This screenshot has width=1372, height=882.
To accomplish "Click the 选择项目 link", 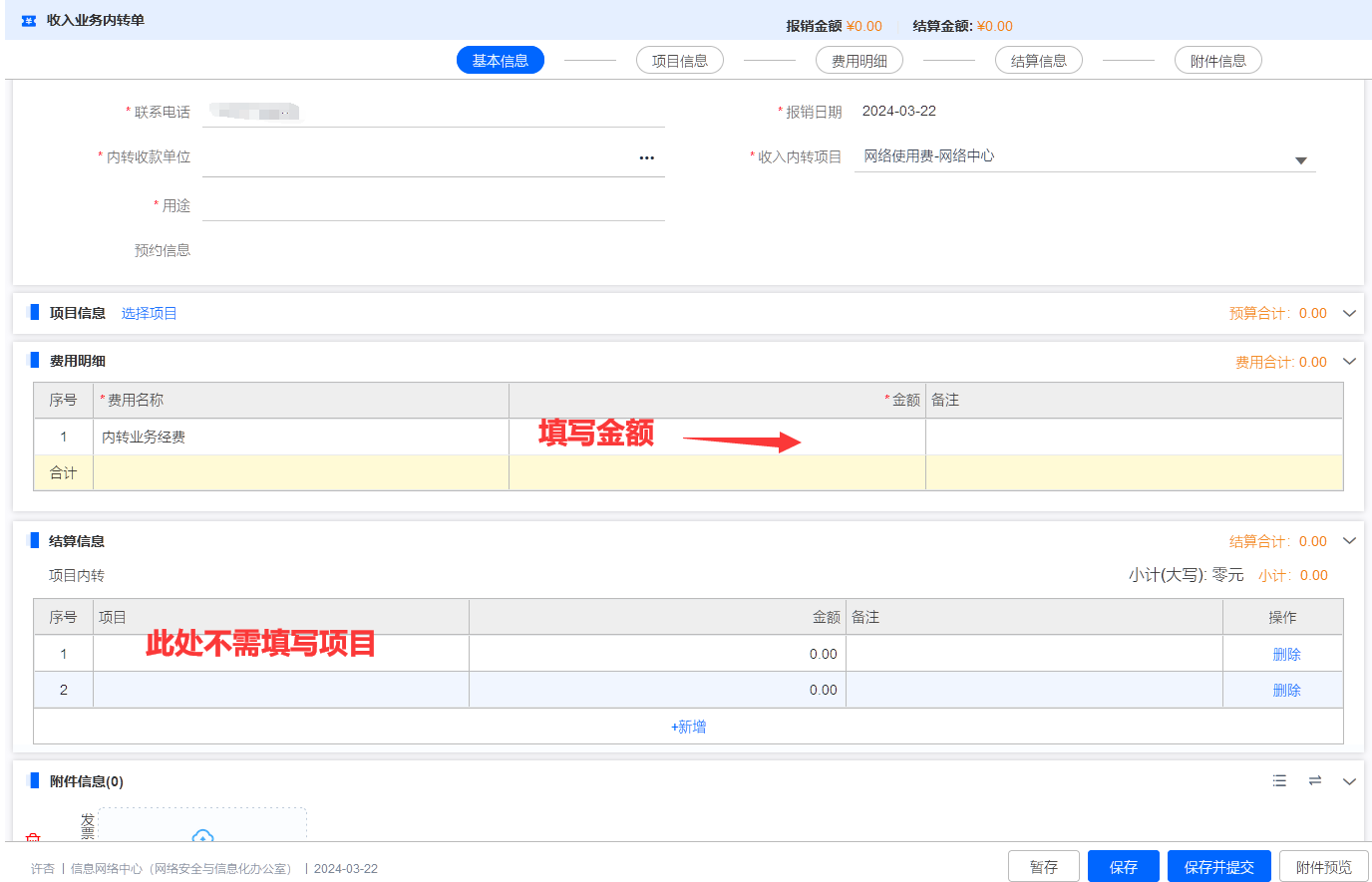I will tap(149, 313).
